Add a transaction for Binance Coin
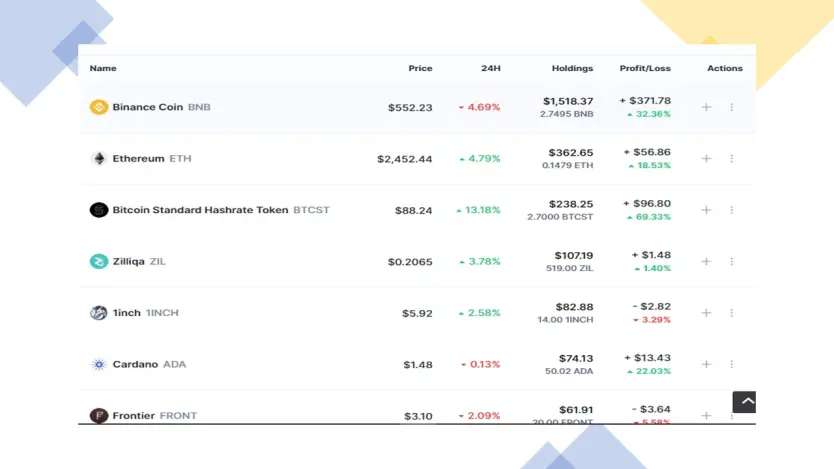This screenshot has height=469, width=834. coord(706,107)
